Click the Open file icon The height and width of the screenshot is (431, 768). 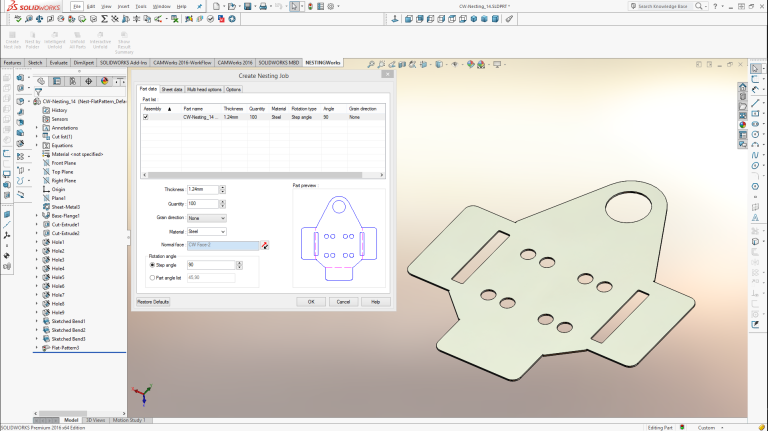pyautogui.click(x=232, y=6)
